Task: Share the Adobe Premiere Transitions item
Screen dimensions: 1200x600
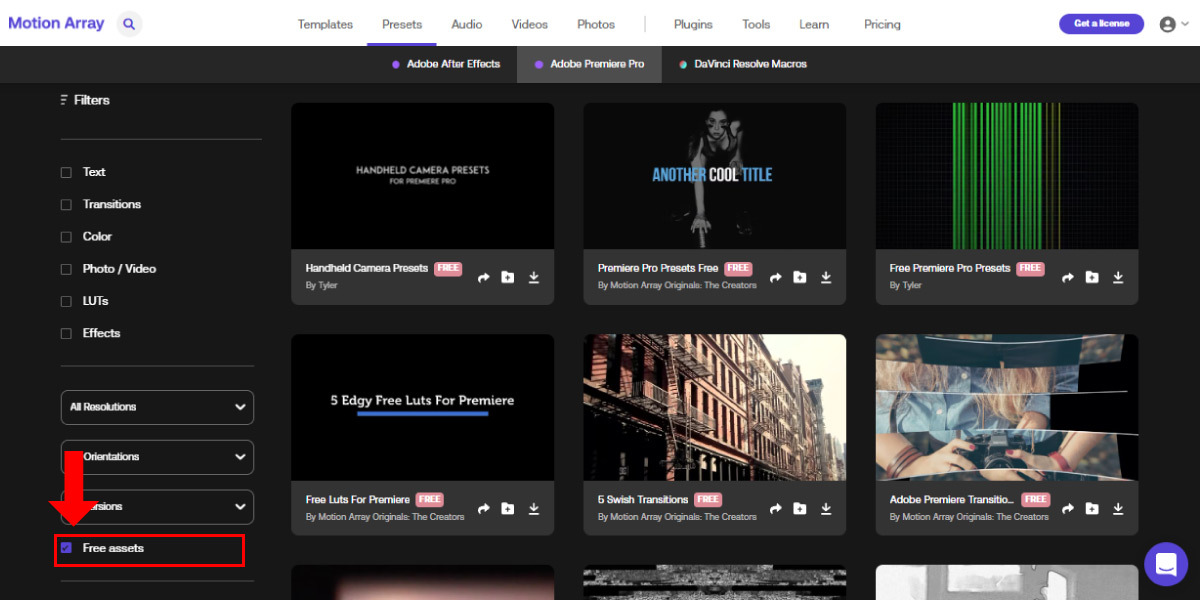Action: click(x=1067, y=508)
